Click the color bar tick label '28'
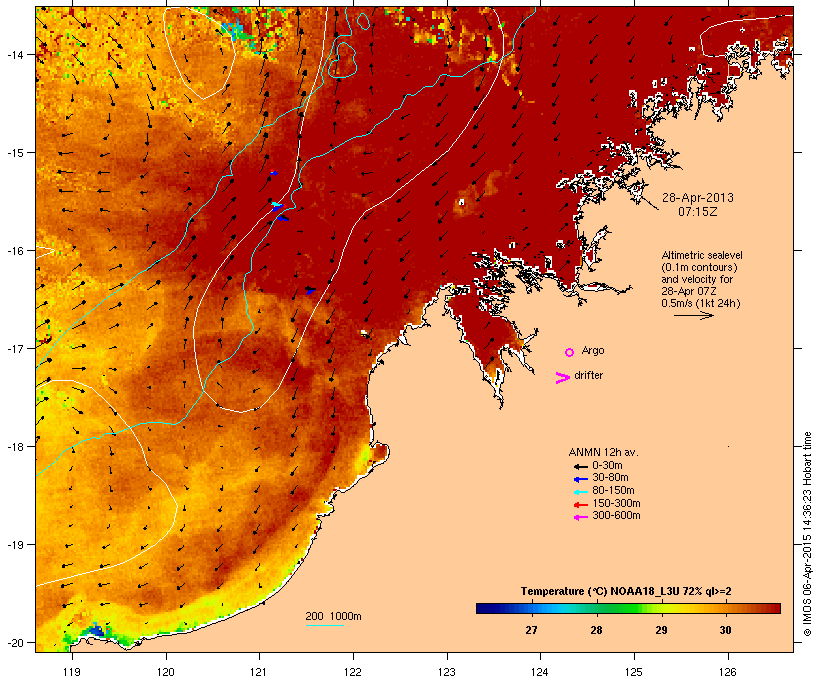The image size is (820, 680). pos(596,630)
